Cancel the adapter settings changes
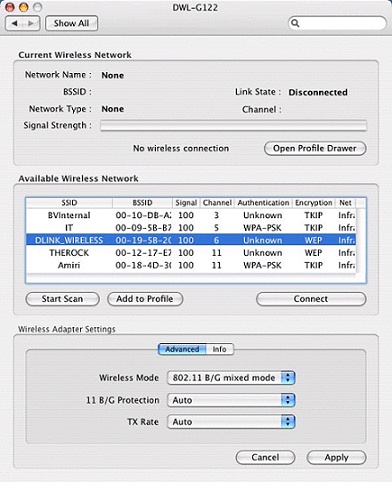This screenshot has width=392, height=482. (265, 457)
